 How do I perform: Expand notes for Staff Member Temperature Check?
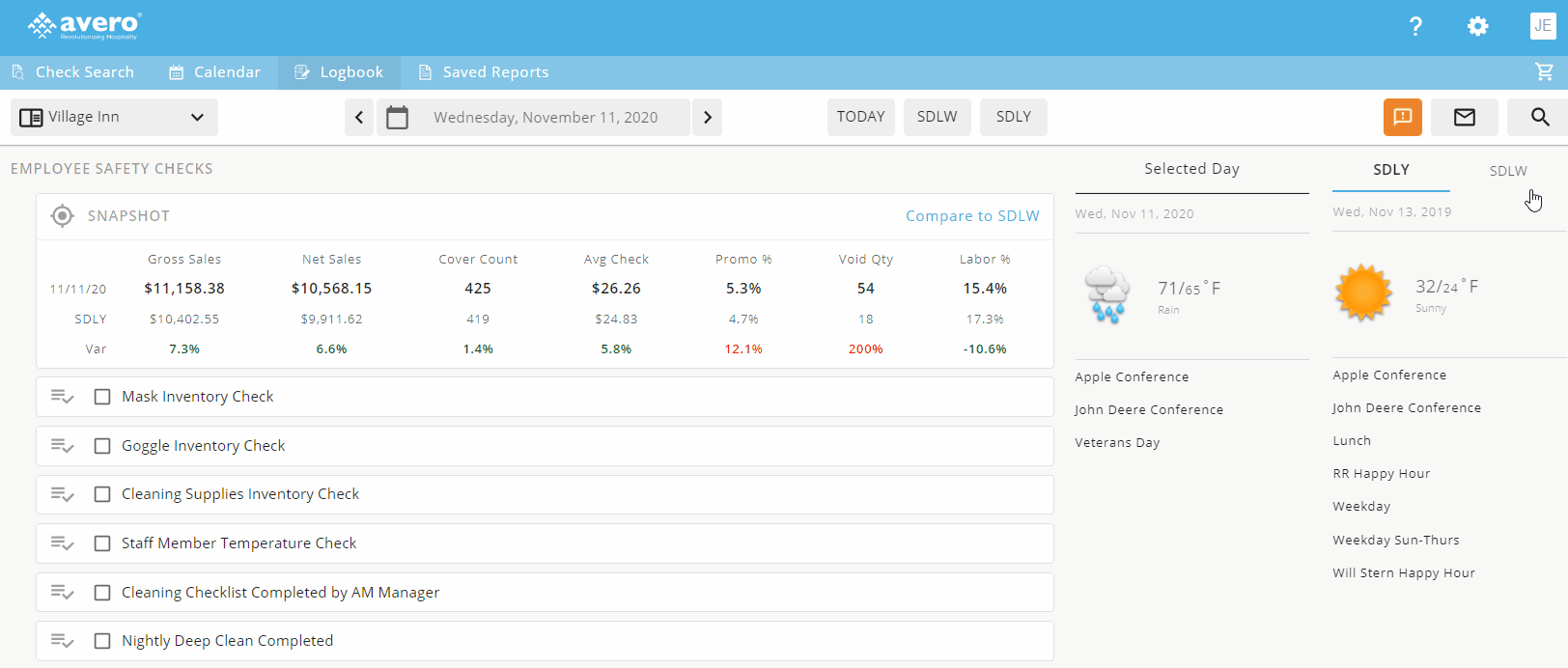point(63,543)
